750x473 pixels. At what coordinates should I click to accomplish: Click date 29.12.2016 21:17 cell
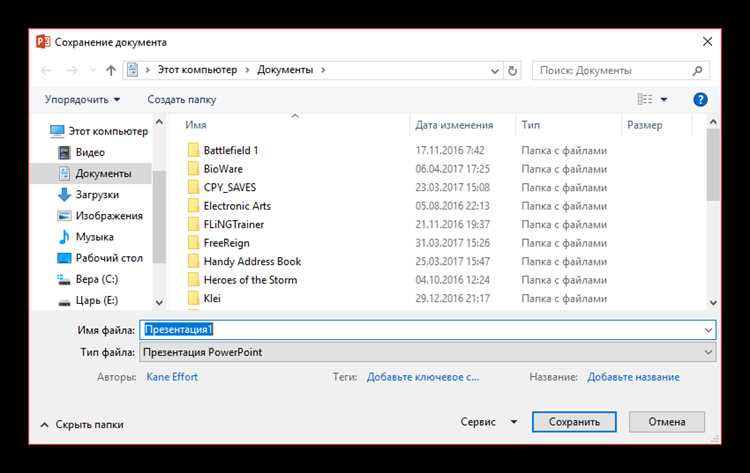tap(452, 298)
